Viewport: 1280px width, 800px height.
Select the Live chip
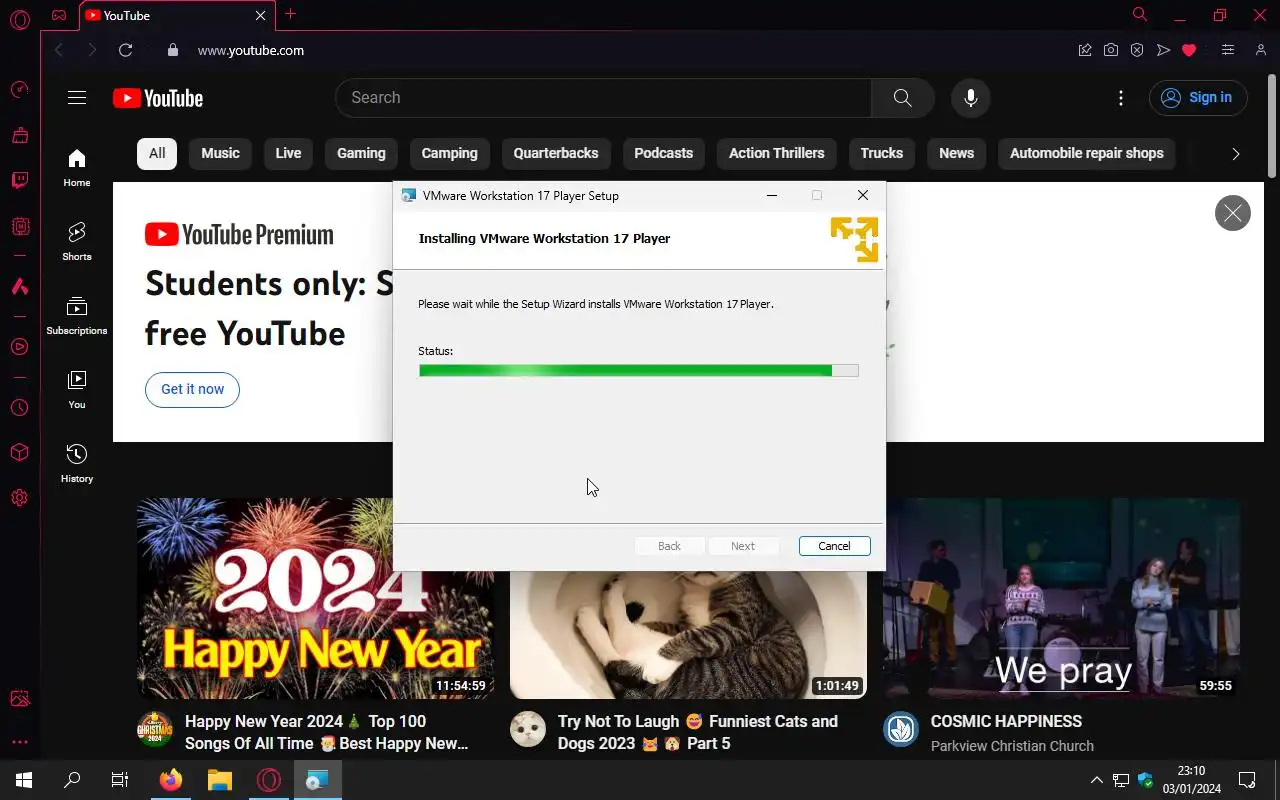pyautogui.click(x=288, y=153)
